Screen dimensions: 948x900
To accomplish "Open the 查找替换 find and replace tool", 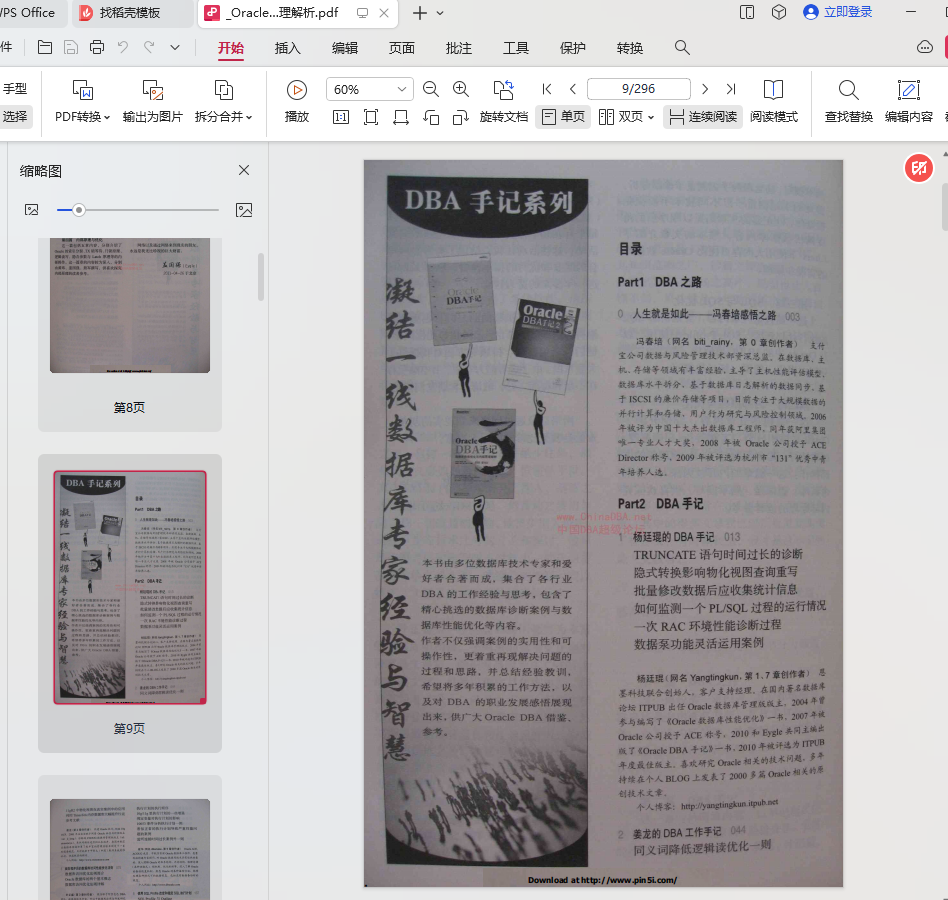I will pos(848,101).
